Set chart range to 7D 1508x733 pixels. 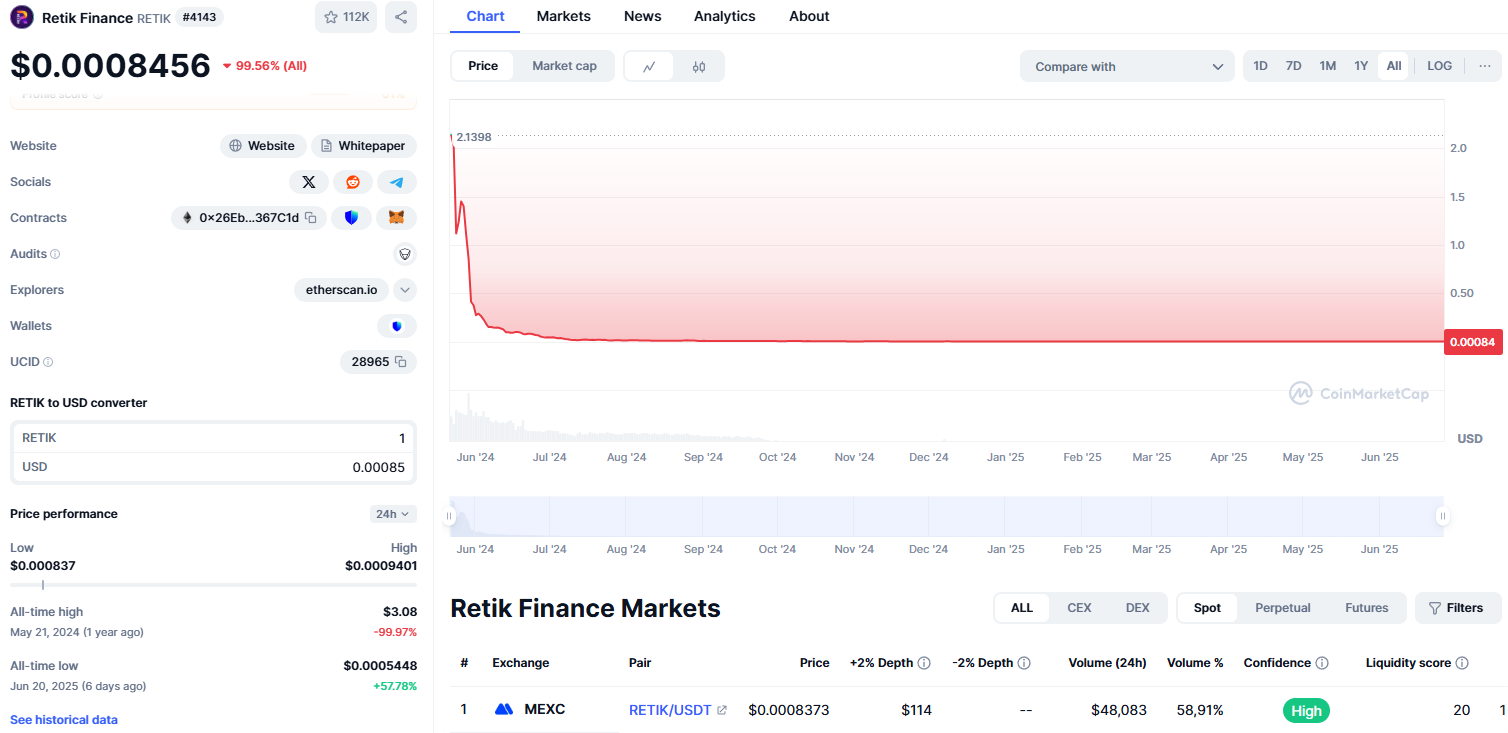(1293, 66)
